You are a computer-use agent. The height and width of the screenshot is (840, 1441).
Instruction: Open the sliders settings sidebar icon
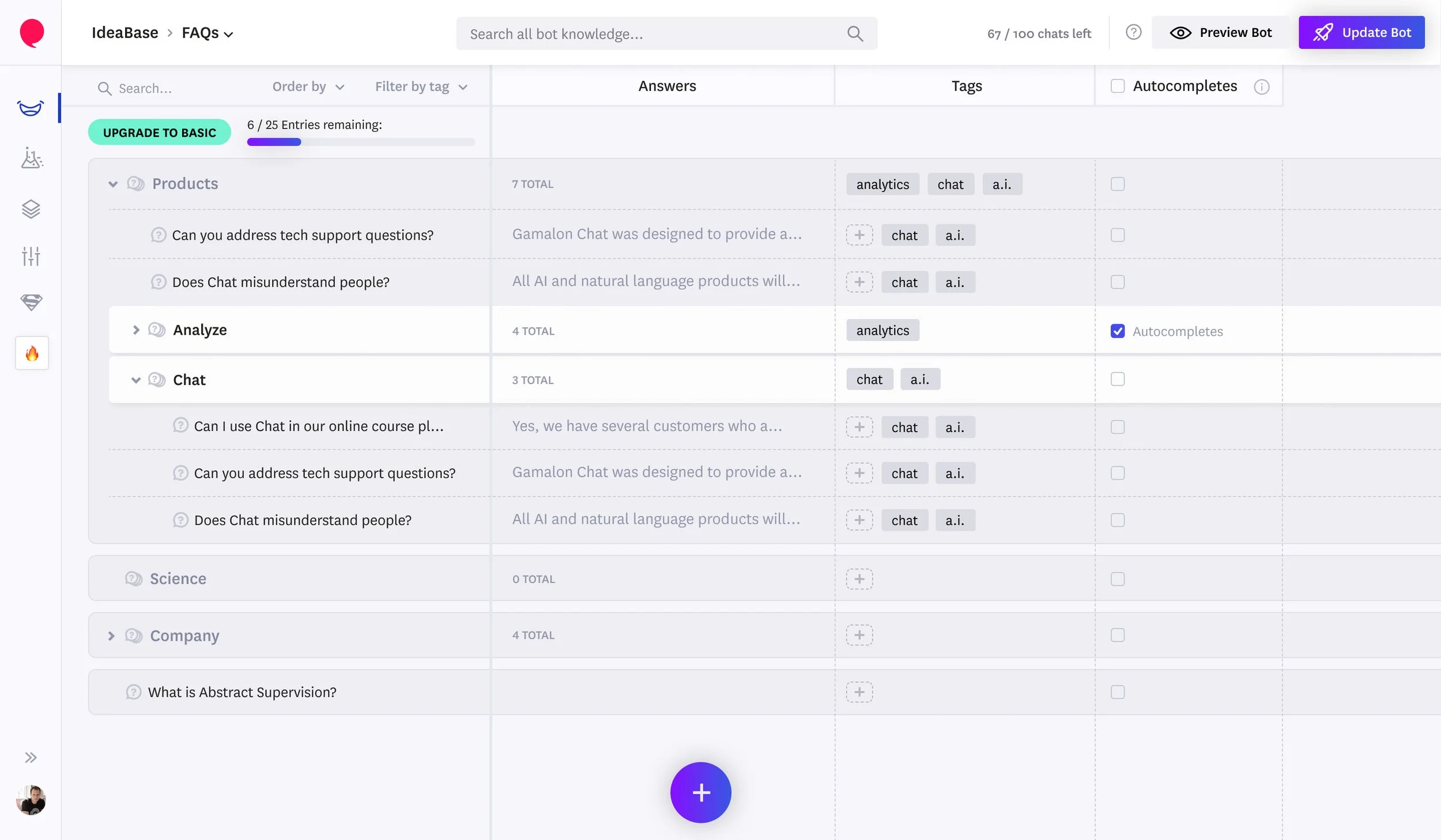tap(31, 256)
